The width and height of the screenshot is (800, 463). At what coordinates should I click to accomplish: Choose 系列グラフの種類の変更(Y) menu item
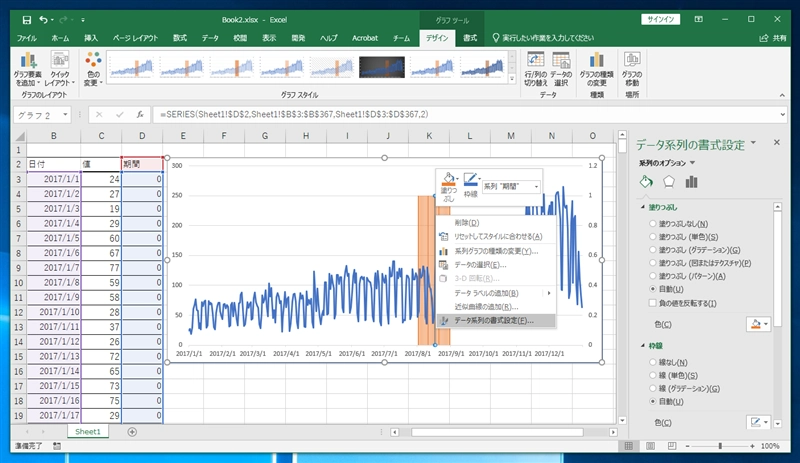[x=496, y=251]
